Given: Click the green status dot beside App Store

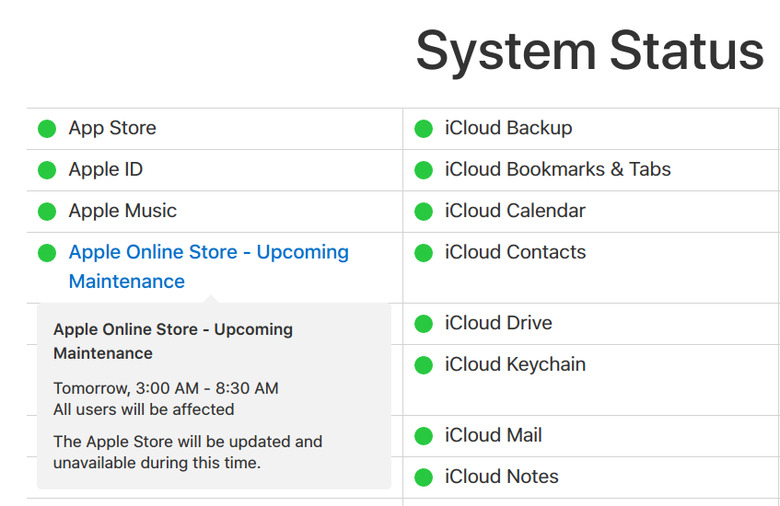Looking at the screenshot, I should coord(47,129).
